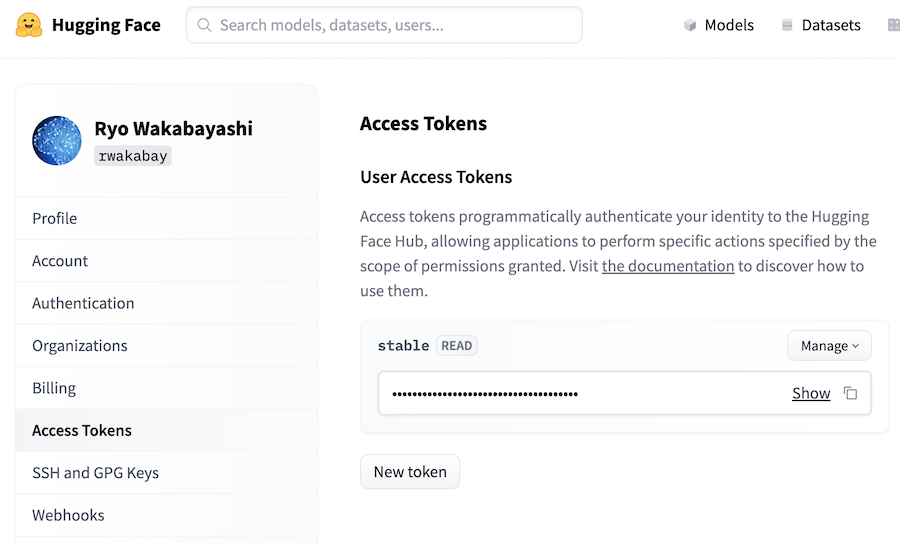Viewport: 900px width, 544px height.
Task: Open the Billing settings page
Action: point(54,388)
